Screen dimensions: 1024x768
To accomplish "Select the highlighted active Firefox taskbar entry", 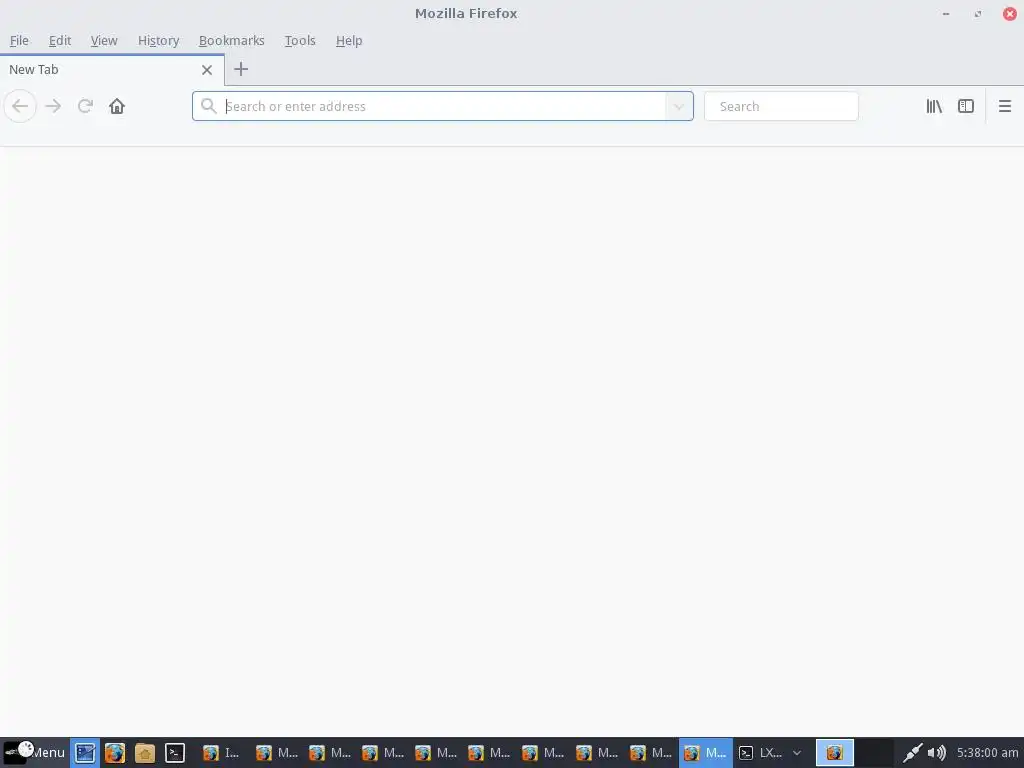I will pyautogui.click(x=706, y=753).
